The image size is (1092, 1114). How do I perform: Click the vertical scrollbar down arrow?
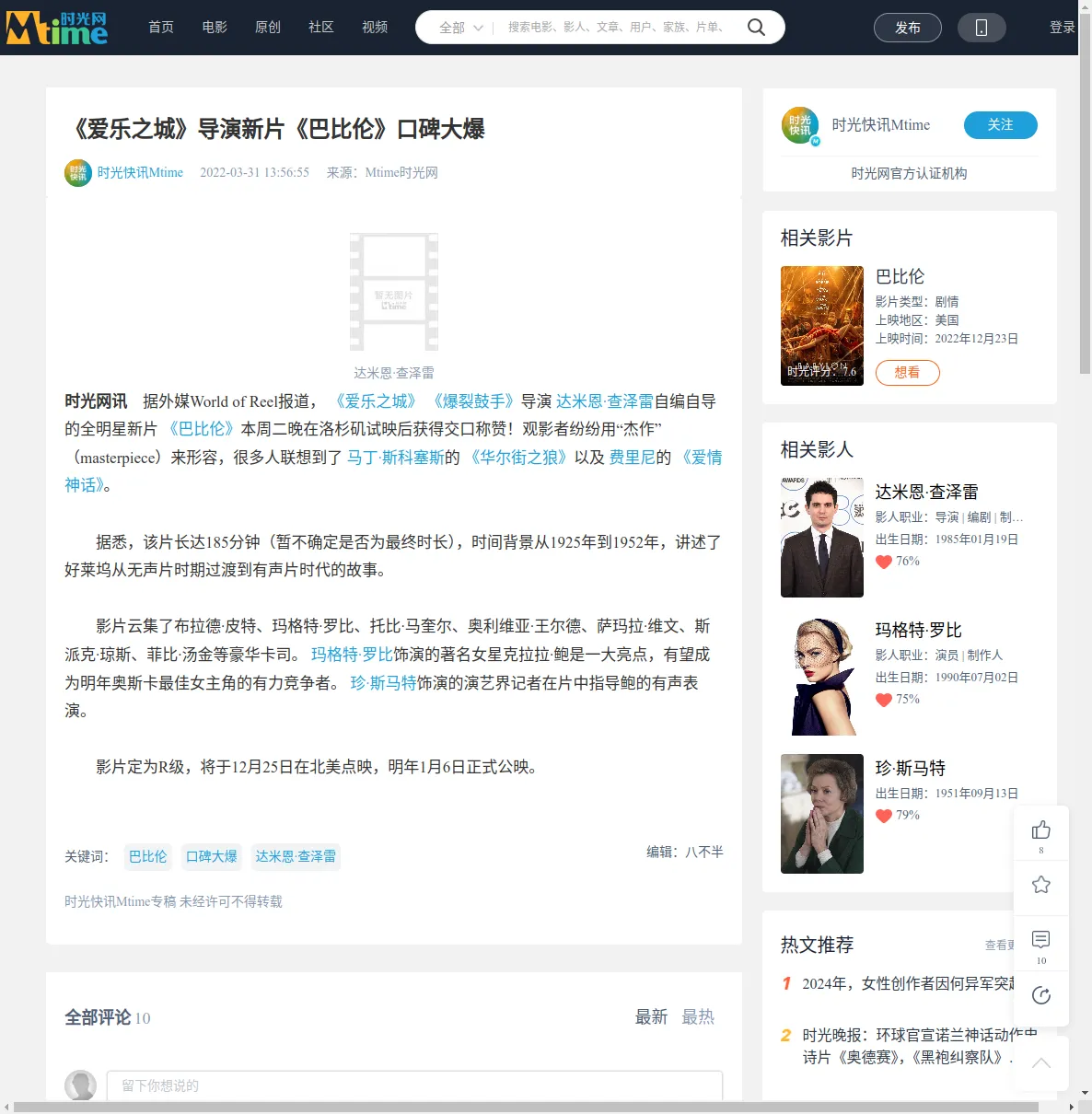(1085, 1093)
